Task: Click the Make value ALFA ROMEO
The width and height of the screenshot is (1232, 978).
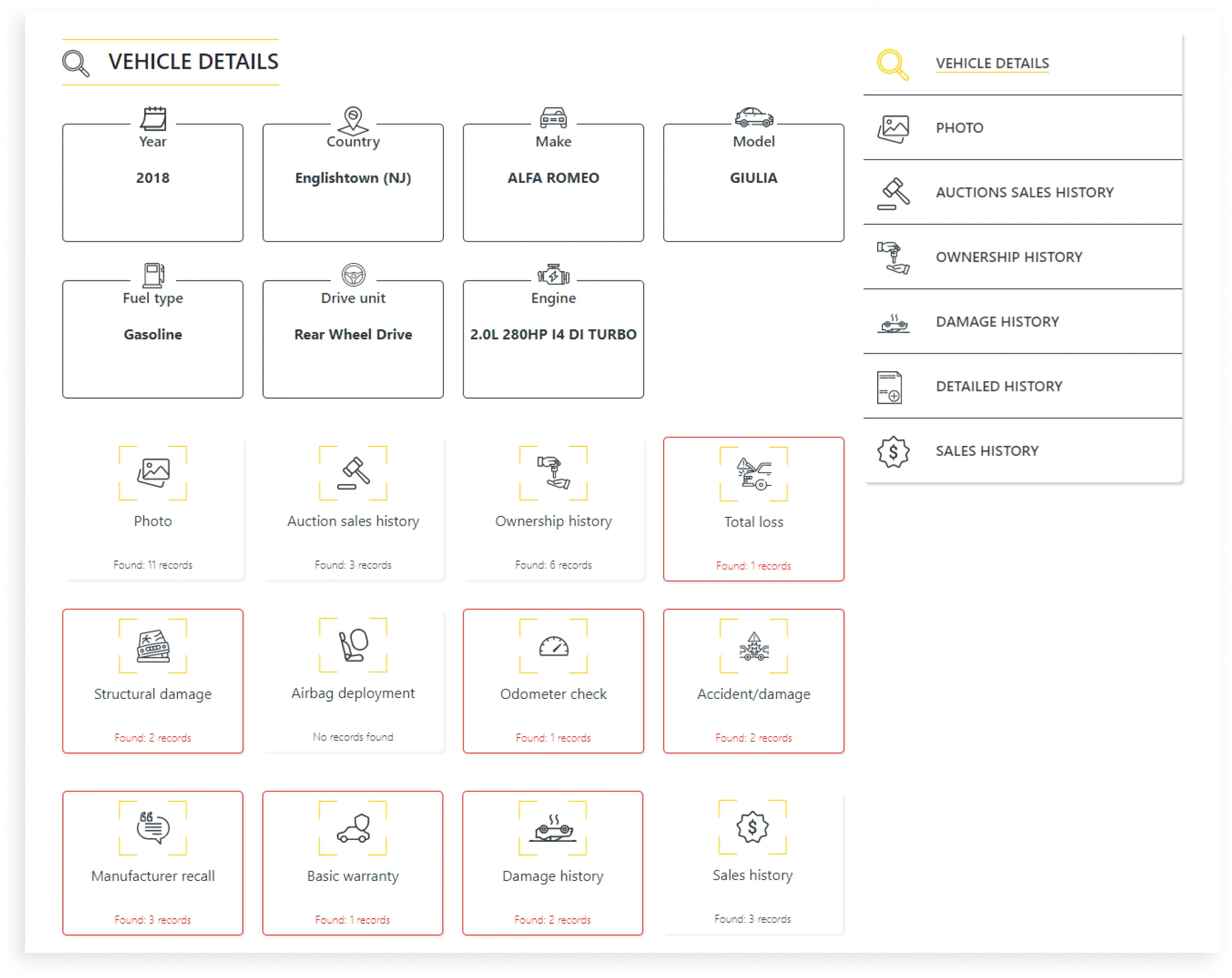Action: pyautogui.click(x=553, y=178)
